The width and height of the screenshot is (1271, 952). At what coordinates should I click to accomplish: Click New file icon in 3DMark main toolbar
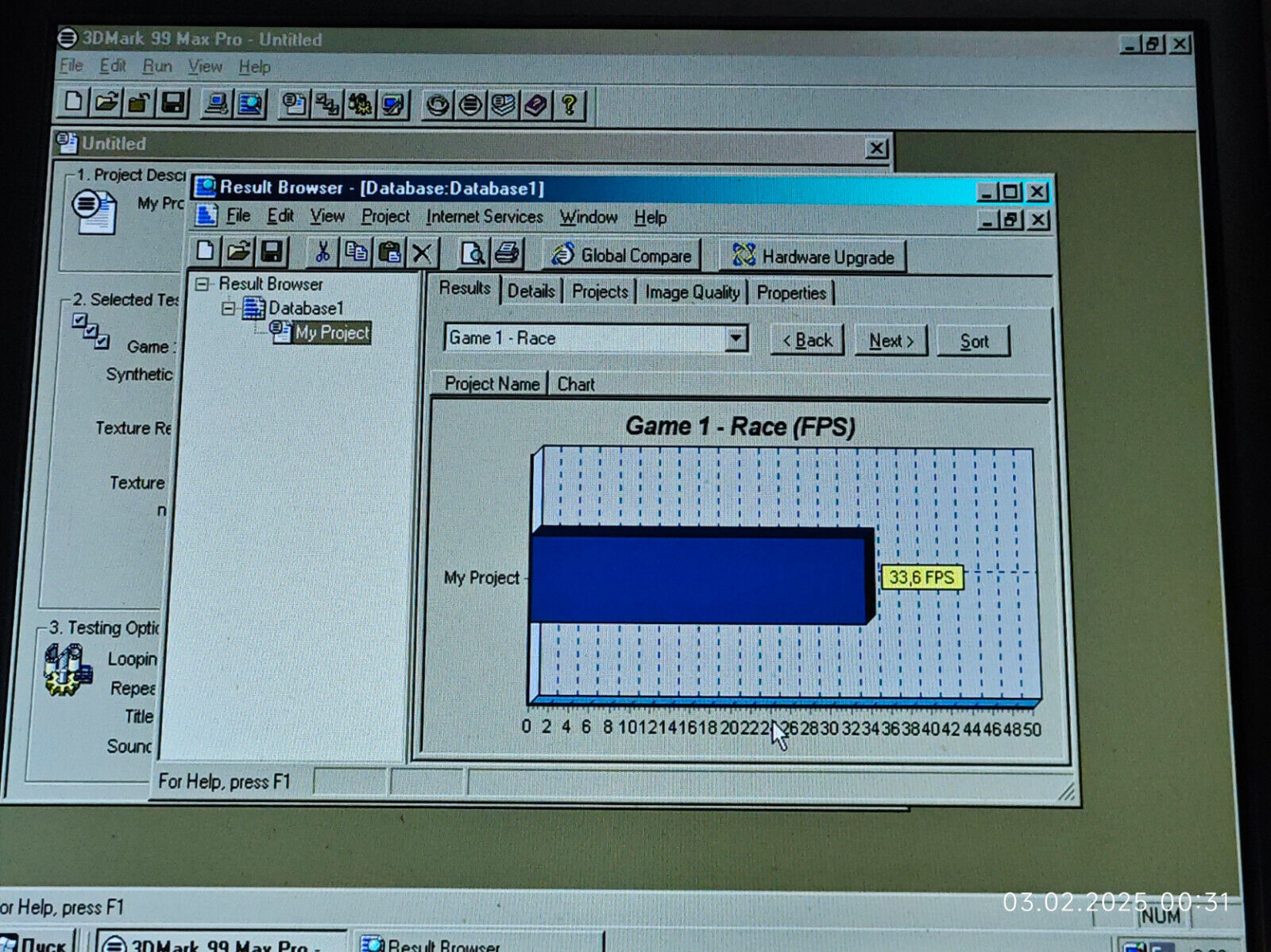coord(74,102)
